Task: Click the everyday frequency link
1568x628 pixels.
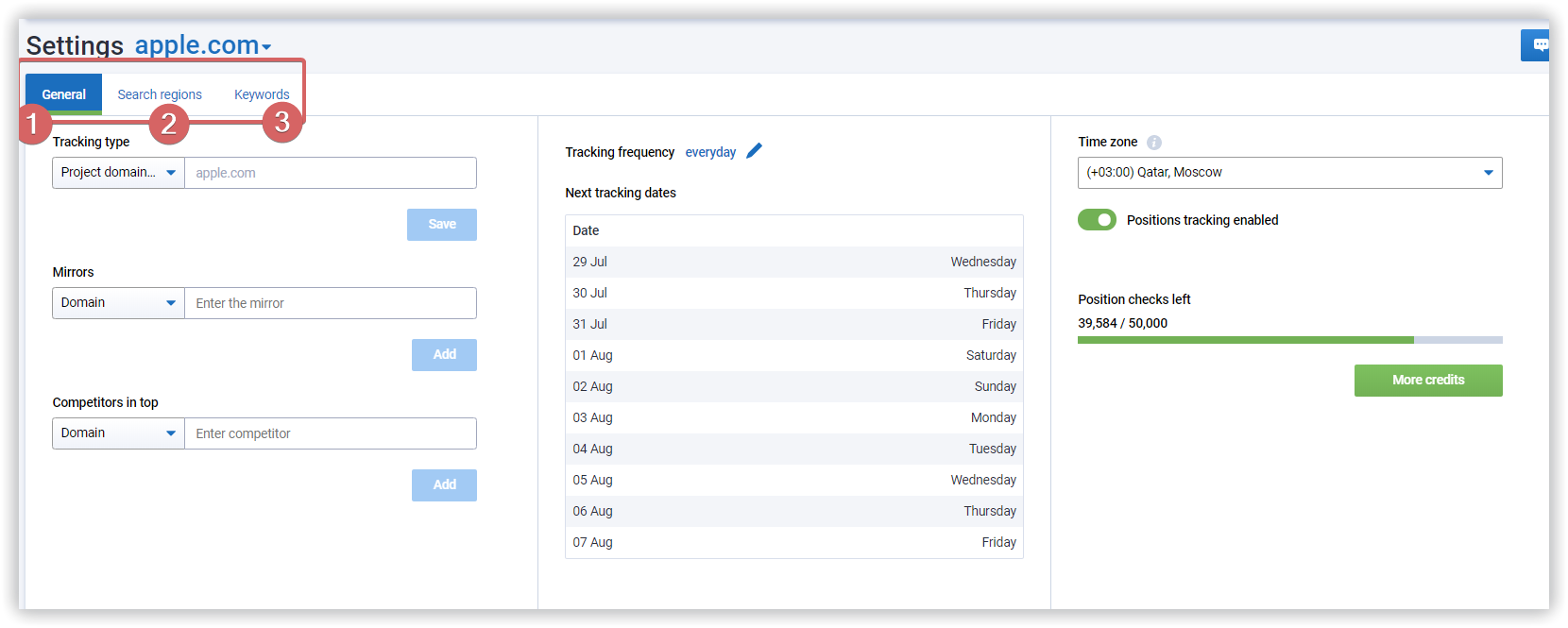Action: click(x=710, y=152)
